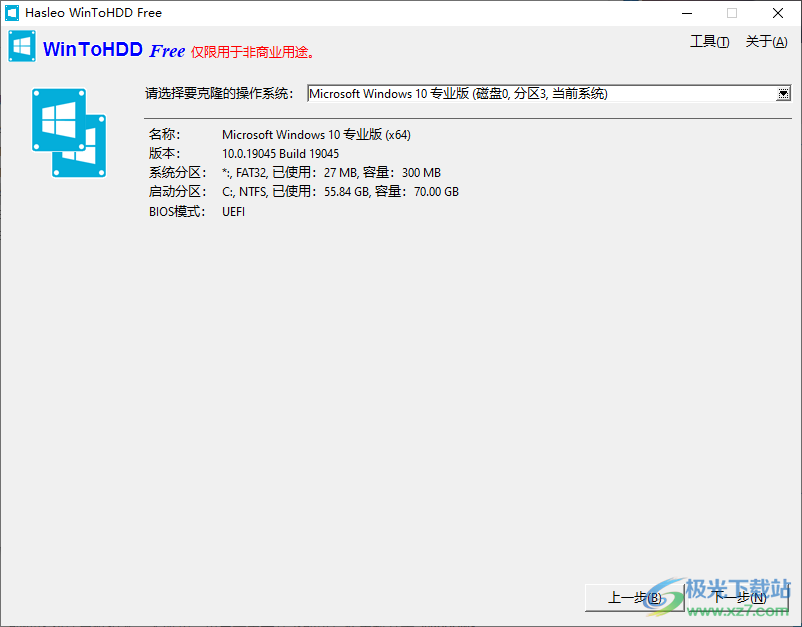Close the Hasleo WinToHDD window
Image resolution: width=802 pixels, height=627 pixels.
click(x=778, y=13)
